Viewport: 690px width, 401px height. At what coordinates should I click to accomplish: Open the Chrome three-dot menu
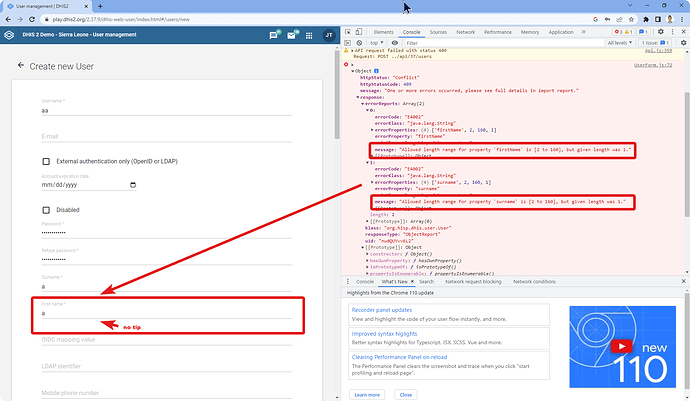click(x=682, y=19)
